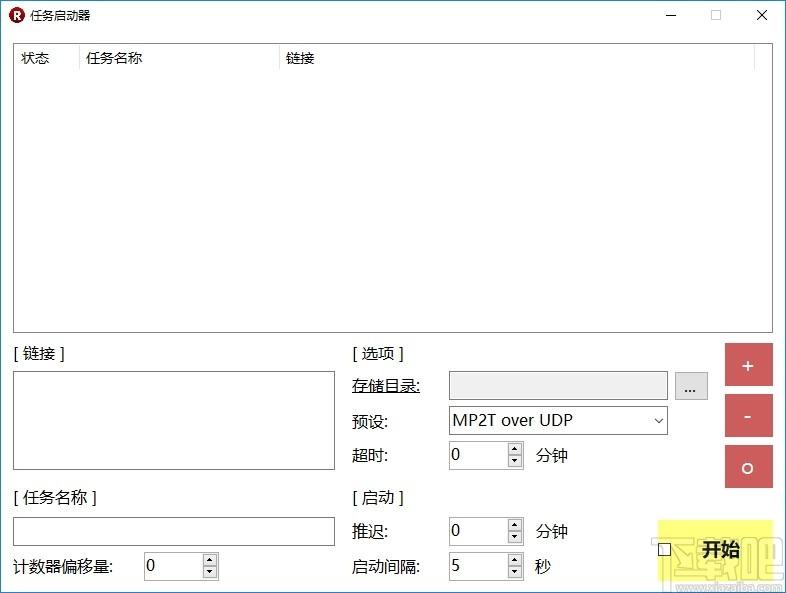The image size is (786, 593).
Task: Click the app logo in title bar
Action: pyautogui.click(x=17, y=16)
